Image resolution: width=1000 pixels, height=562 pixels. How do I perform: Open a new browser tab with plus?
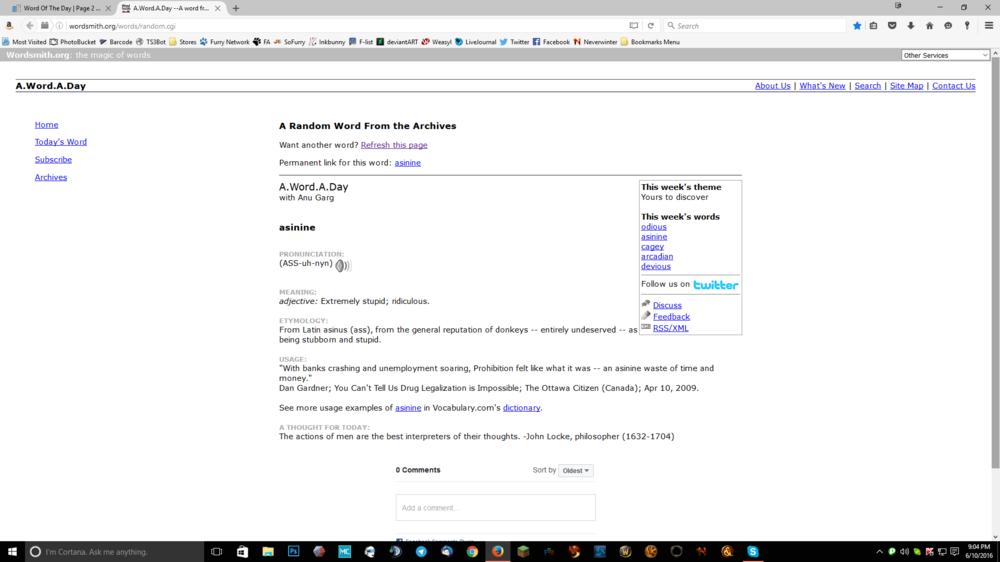click(236, 8)
